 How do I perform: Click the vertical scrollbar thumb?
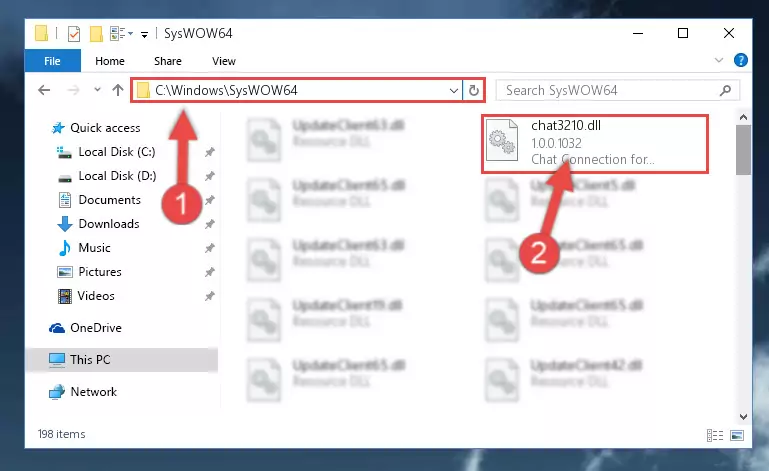click(x=743, y=150)
